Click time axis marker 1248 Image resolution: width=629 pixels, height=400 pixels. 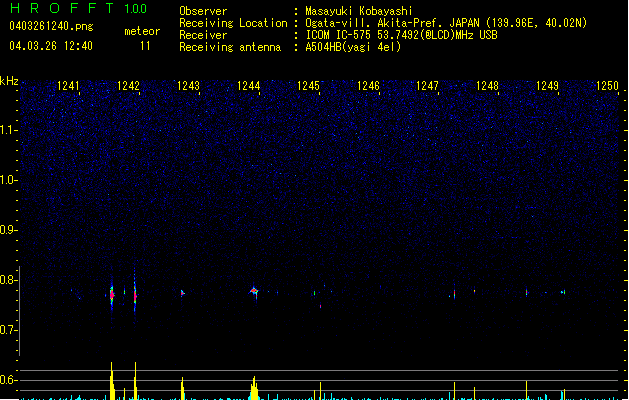(487, 86)
